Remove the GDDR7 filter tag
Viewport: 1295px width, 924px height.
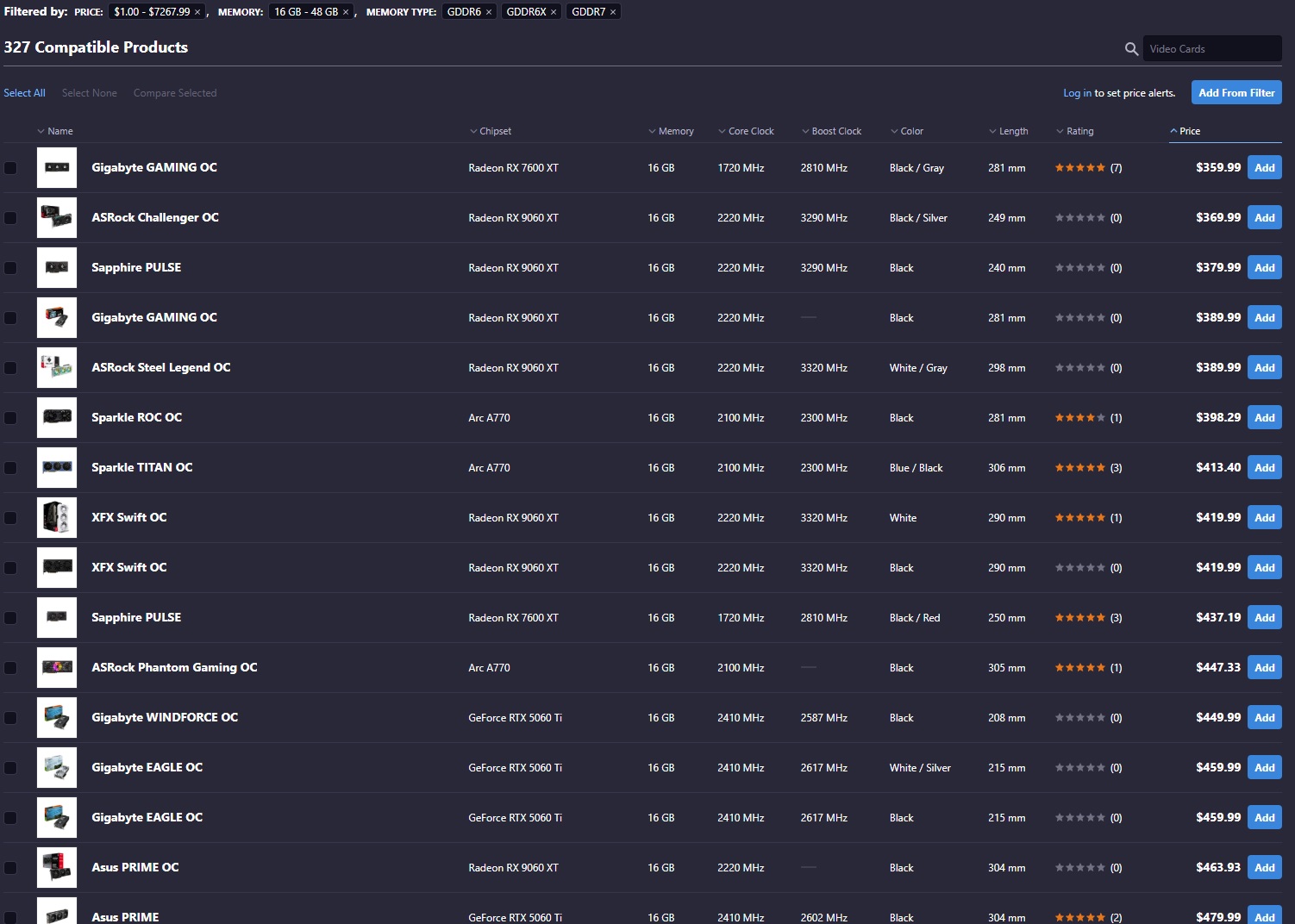tap(613, 12)
